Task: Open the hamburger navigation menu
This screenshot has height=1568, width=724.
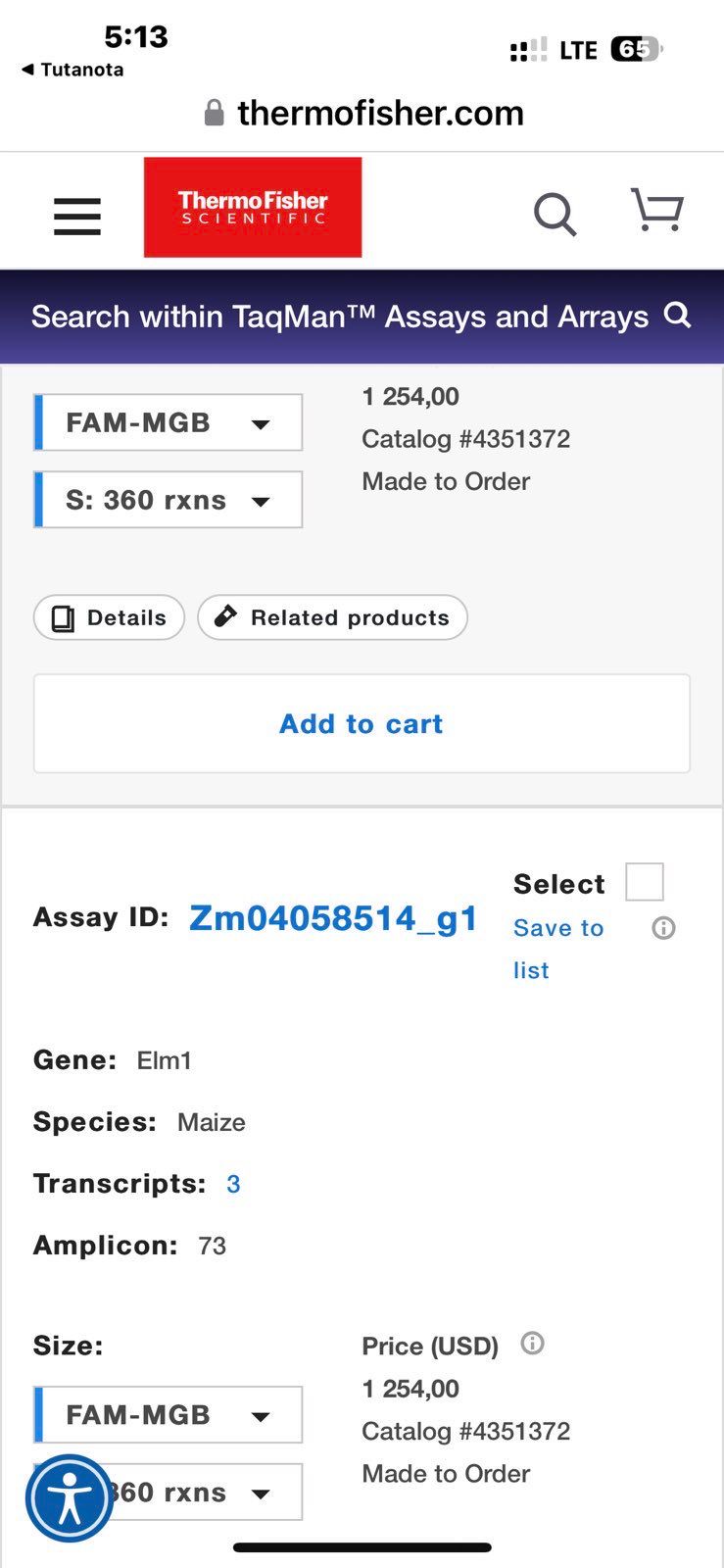Action: coord(77,217)
